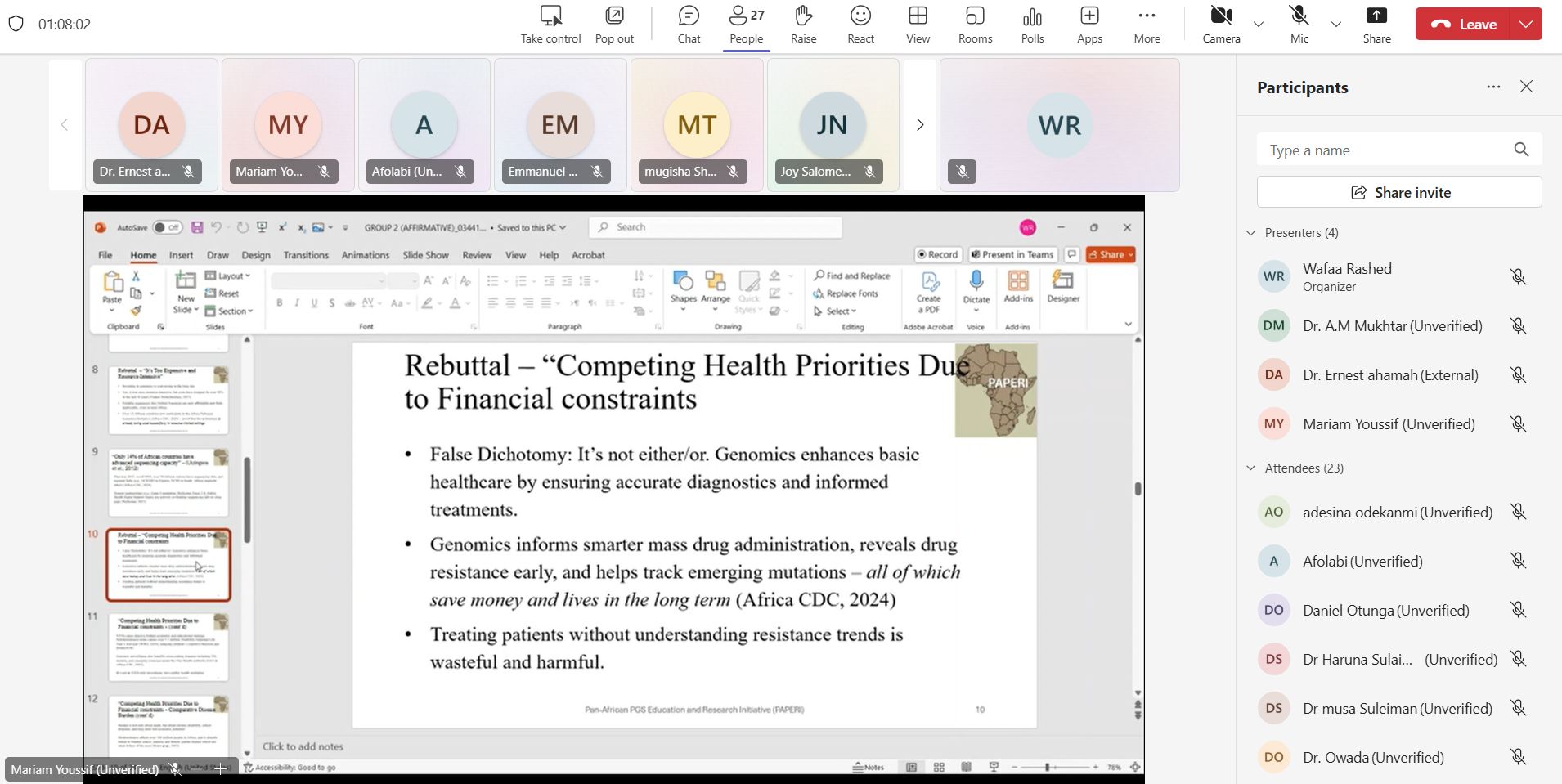Click the security shield icon
The width and height of the screenshot is (1562, 784).
16,24
